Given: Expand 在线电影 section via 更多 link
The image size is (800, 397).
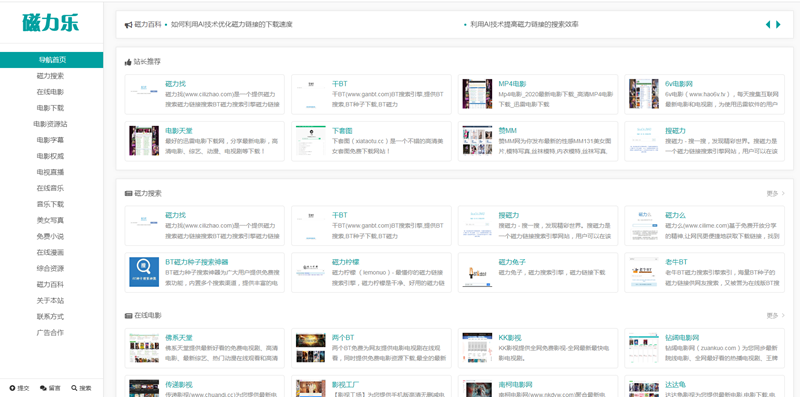Looking at the screenshot, I should coord(775,315).
